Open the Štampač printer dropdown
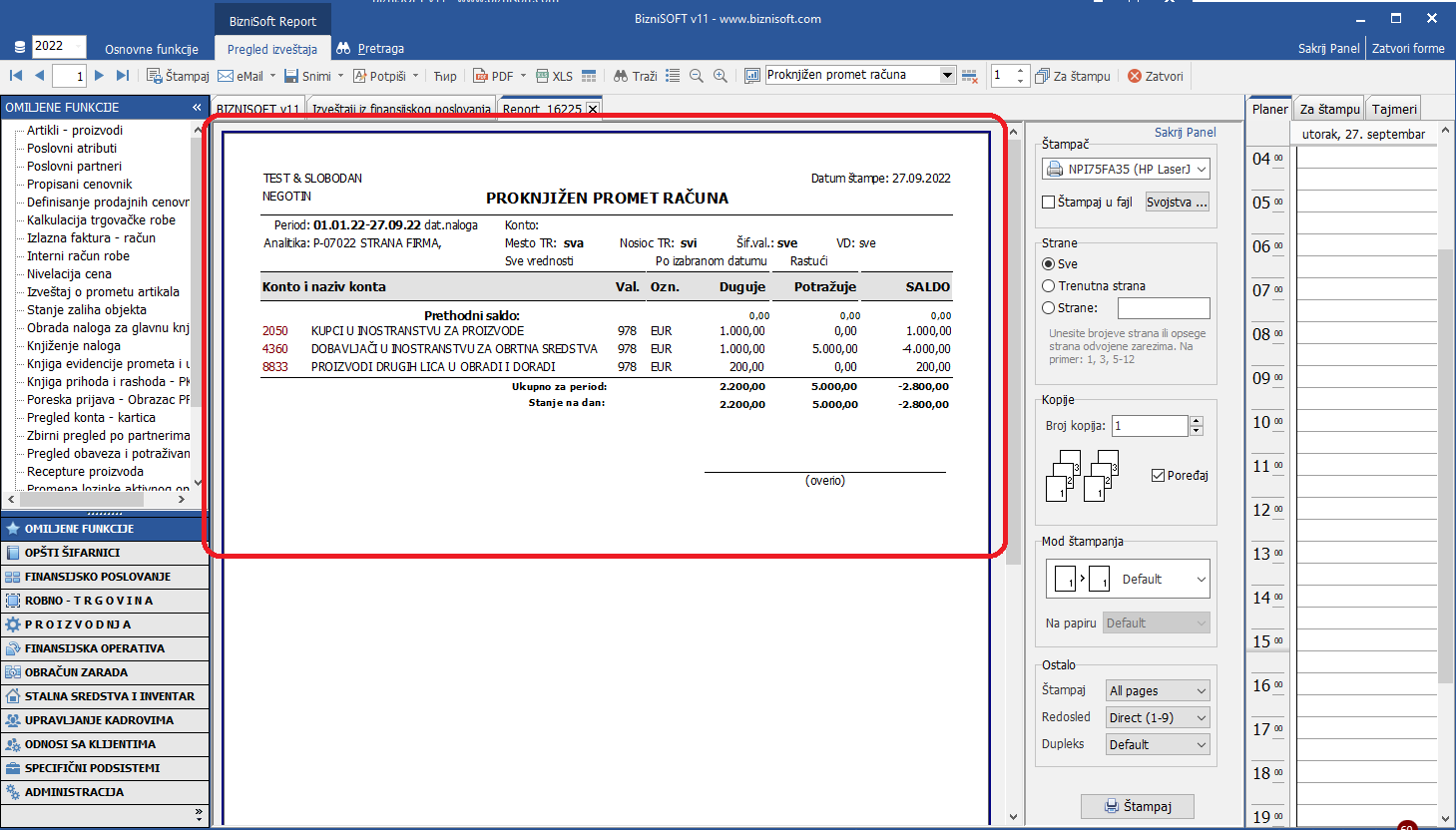The height and width of the screenshot is (830, 1456). [x=1127, y=170]
